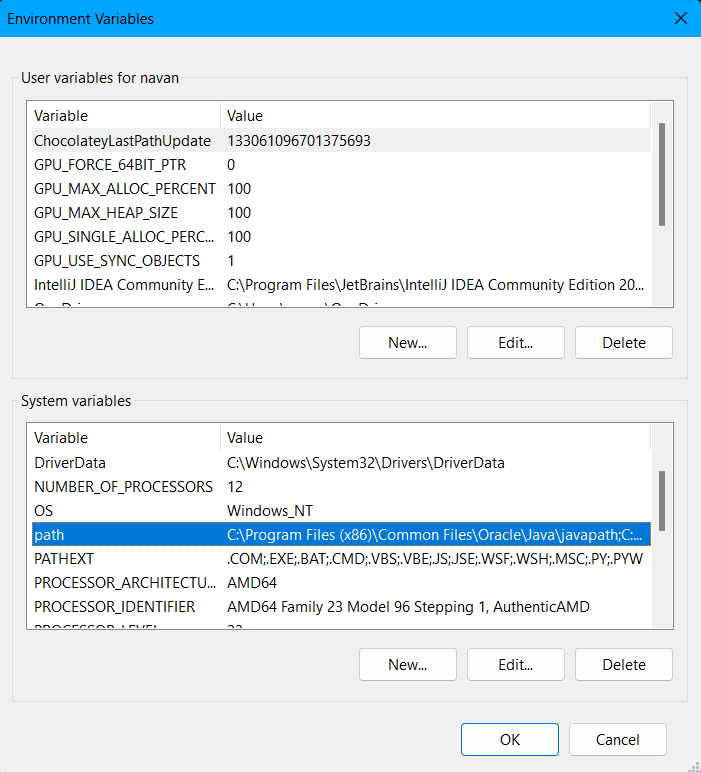Click New button under System variables
Image resolution: width=701 pixels, height=772 pixels.
407,665
